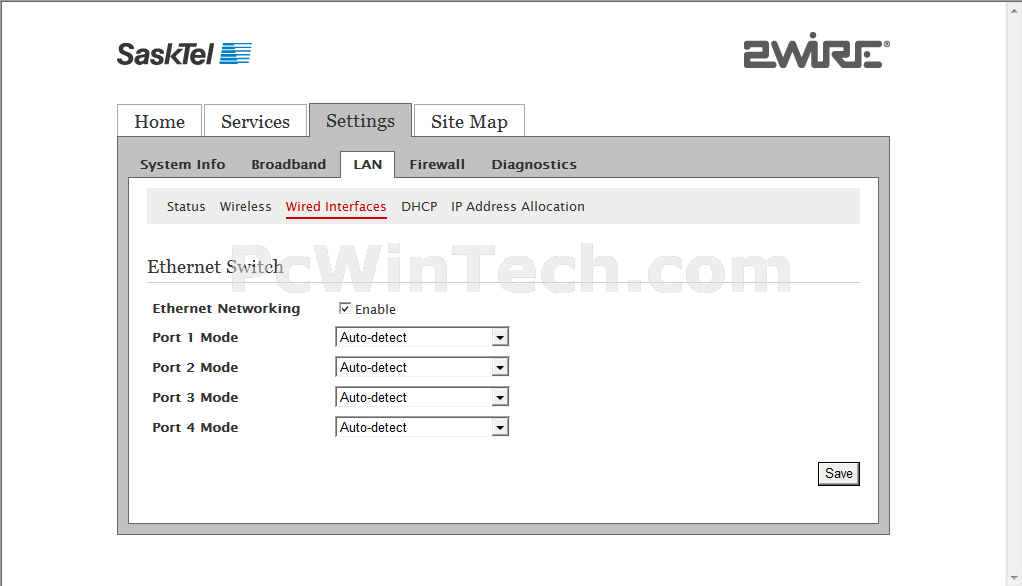The width and height of the screenshot is (1022, 586).
Task: Open the Firewall section
Action: coord(437,165)
